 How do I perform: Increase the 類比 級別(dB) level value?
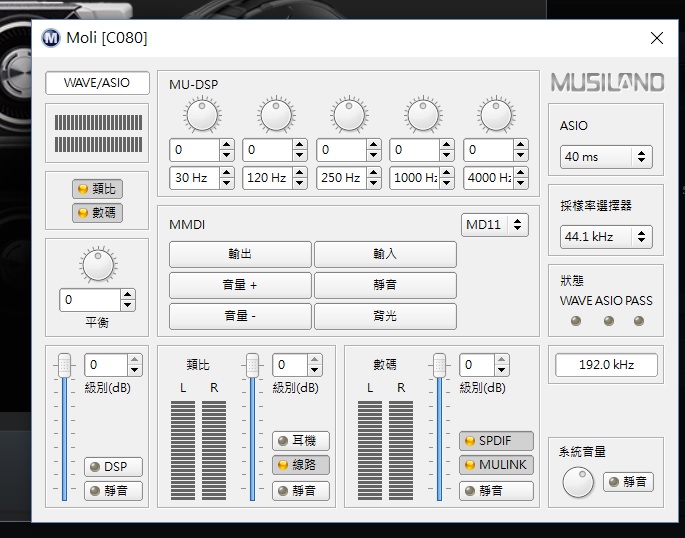pos(315,359)
